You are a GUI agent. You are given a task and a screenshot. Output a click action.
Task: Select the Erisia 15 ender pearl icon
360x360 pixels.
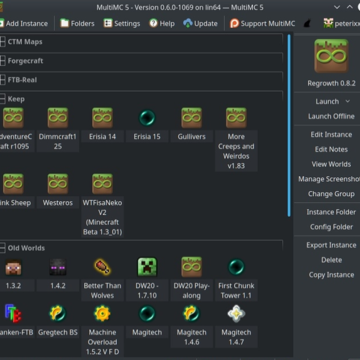pyautogui.click(x=147, y=118)
